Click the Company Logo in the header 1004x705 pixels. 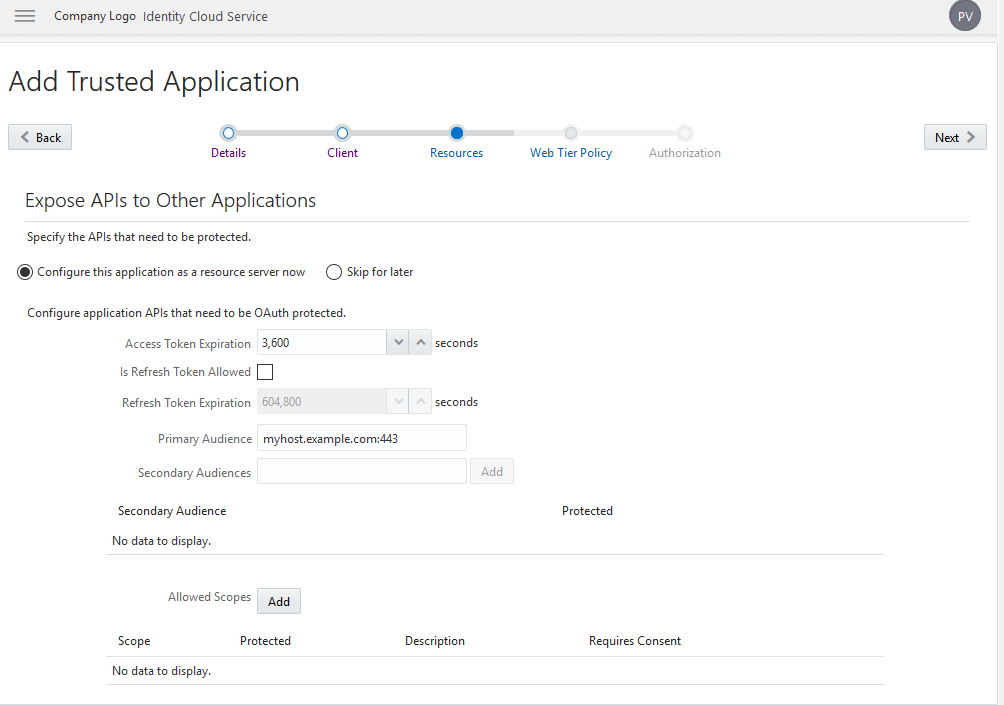tap(95, 16)
